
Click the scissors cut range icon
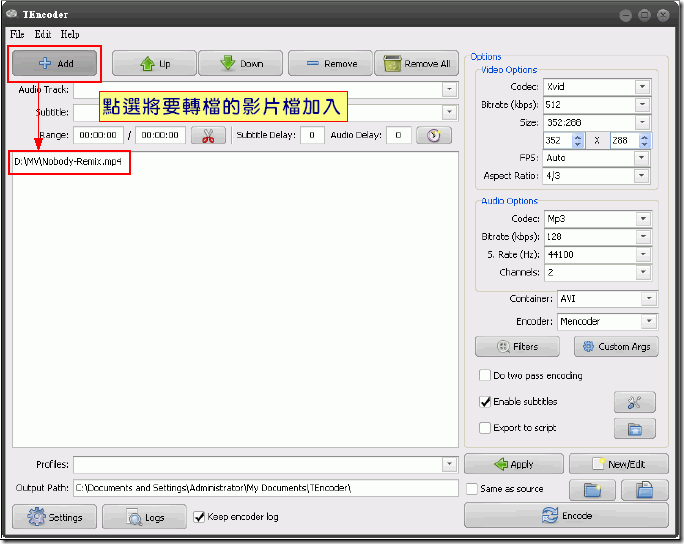[x=207, y=136]
